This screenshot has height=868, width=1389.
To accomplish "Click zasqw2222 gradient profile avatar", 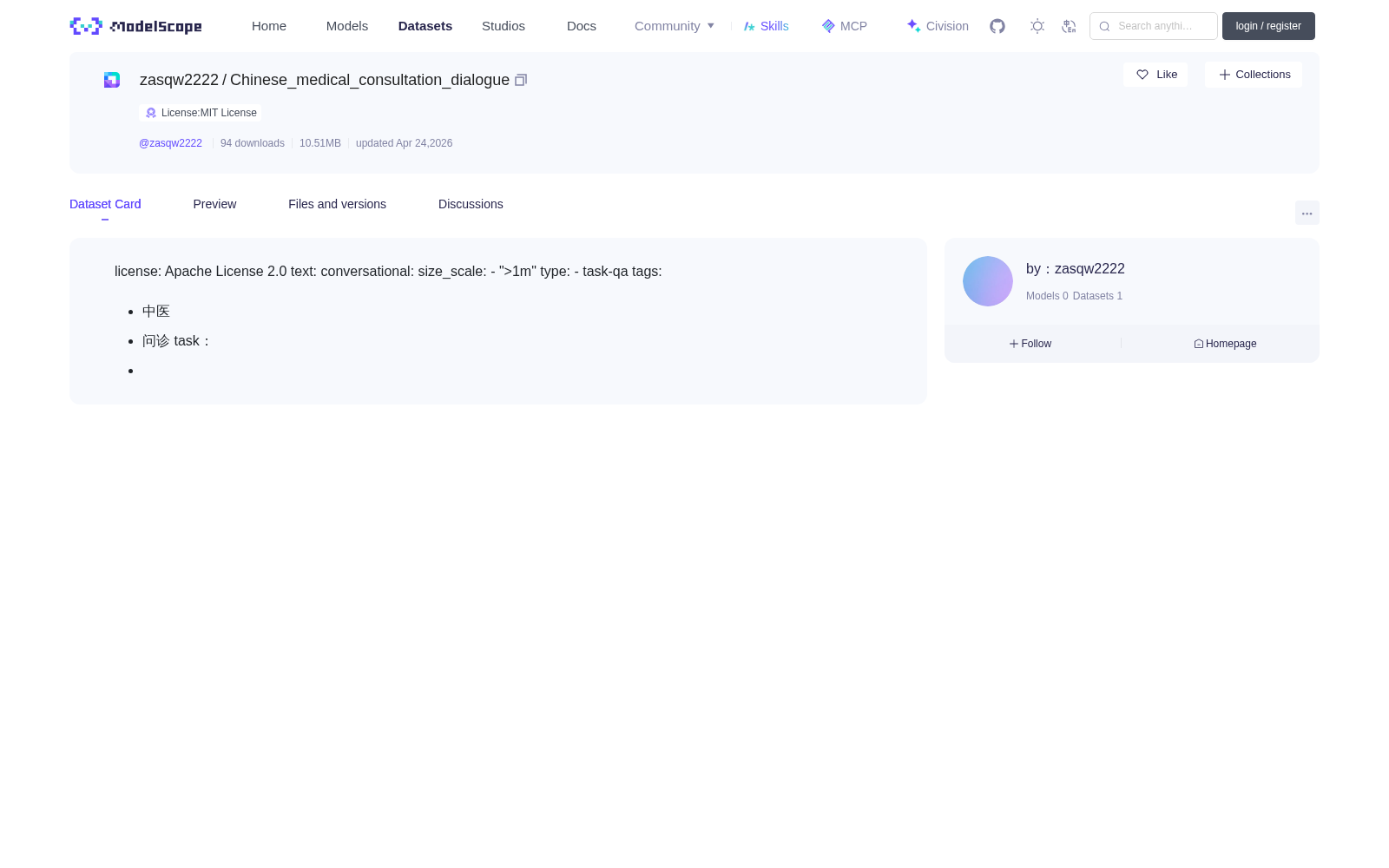I will (x=988, y=281).
